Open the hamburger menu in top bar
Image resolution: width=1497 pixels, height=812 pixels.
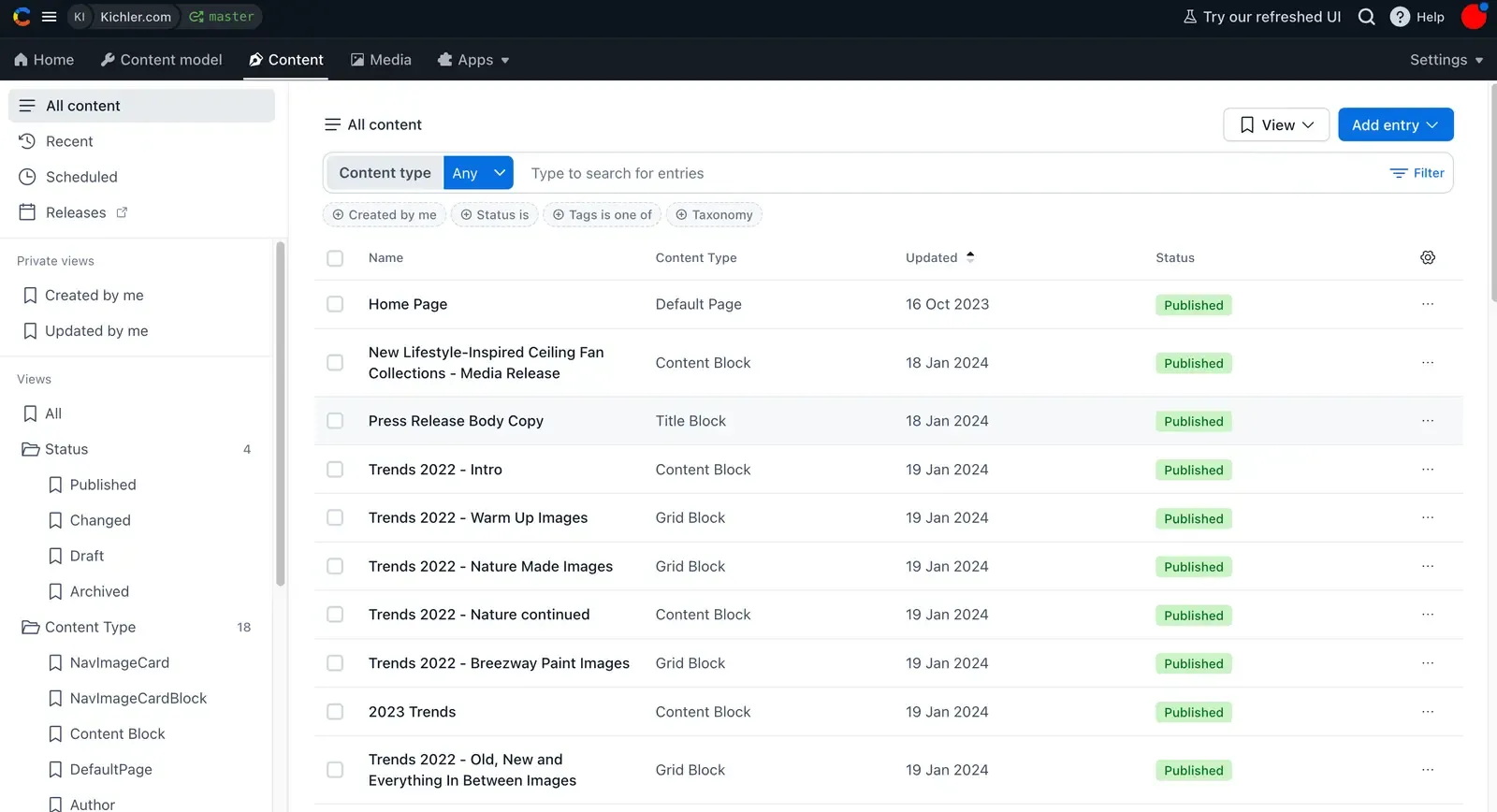coord(50,17)
